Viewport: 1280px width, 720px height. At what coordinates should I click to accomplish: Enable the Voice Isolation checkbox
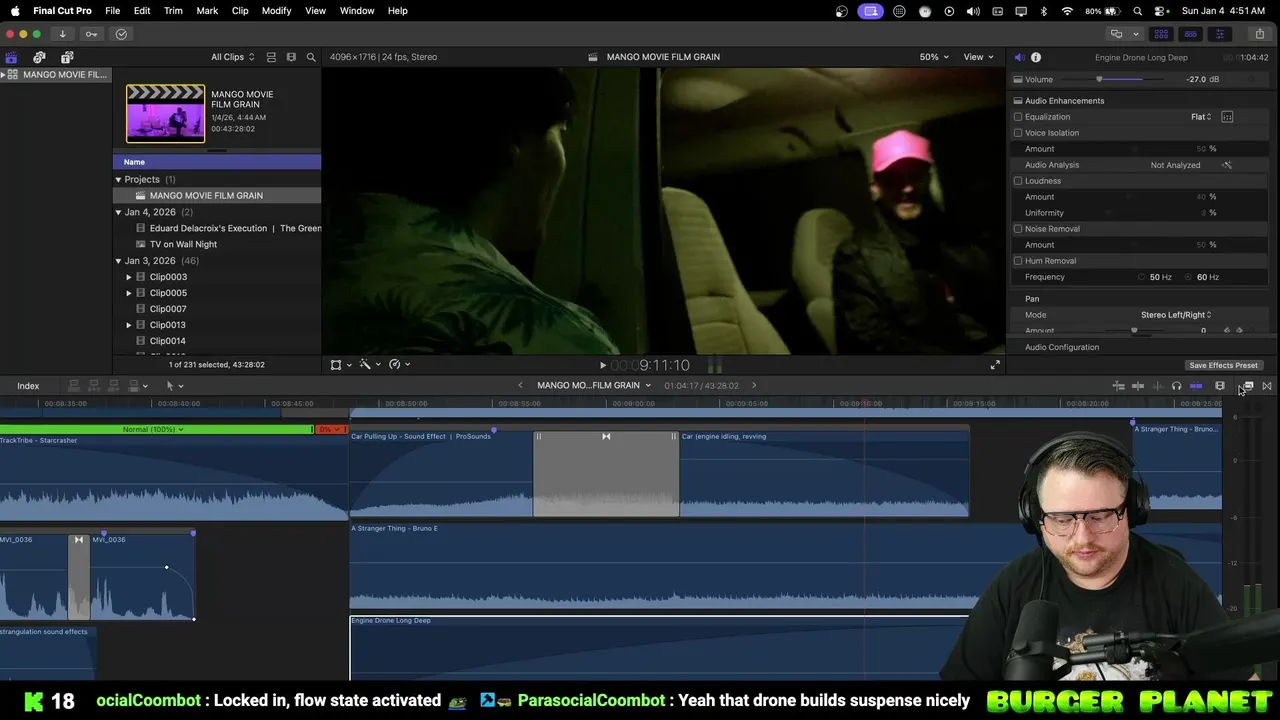click(1018, 133)
